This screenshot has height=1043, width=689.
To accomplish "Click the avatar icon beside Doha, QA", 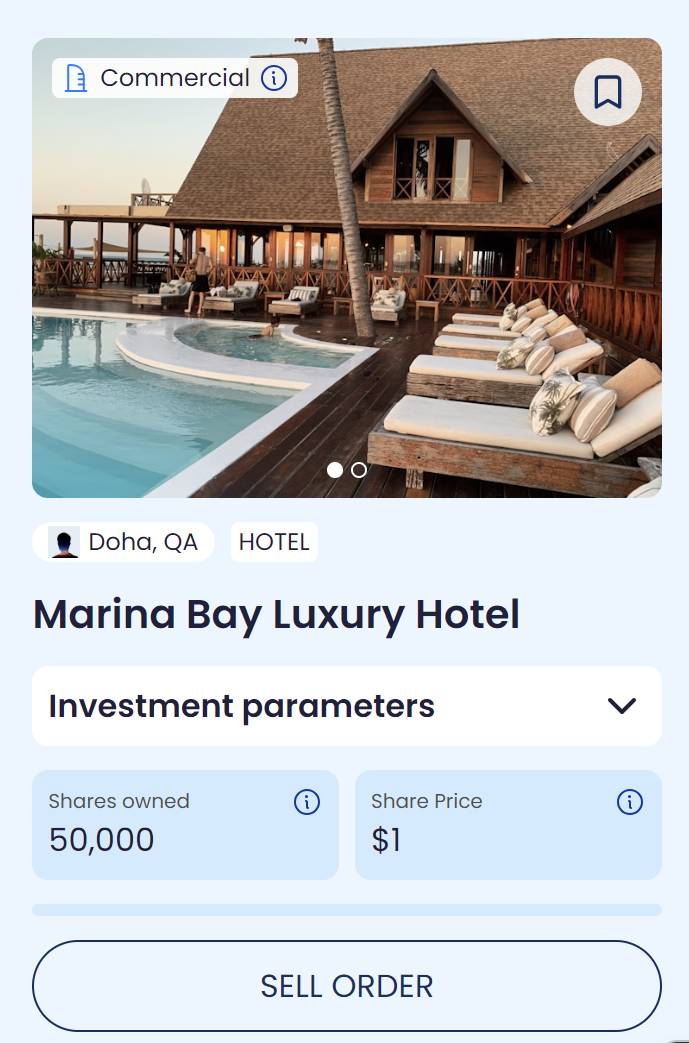I will (64, 542).
